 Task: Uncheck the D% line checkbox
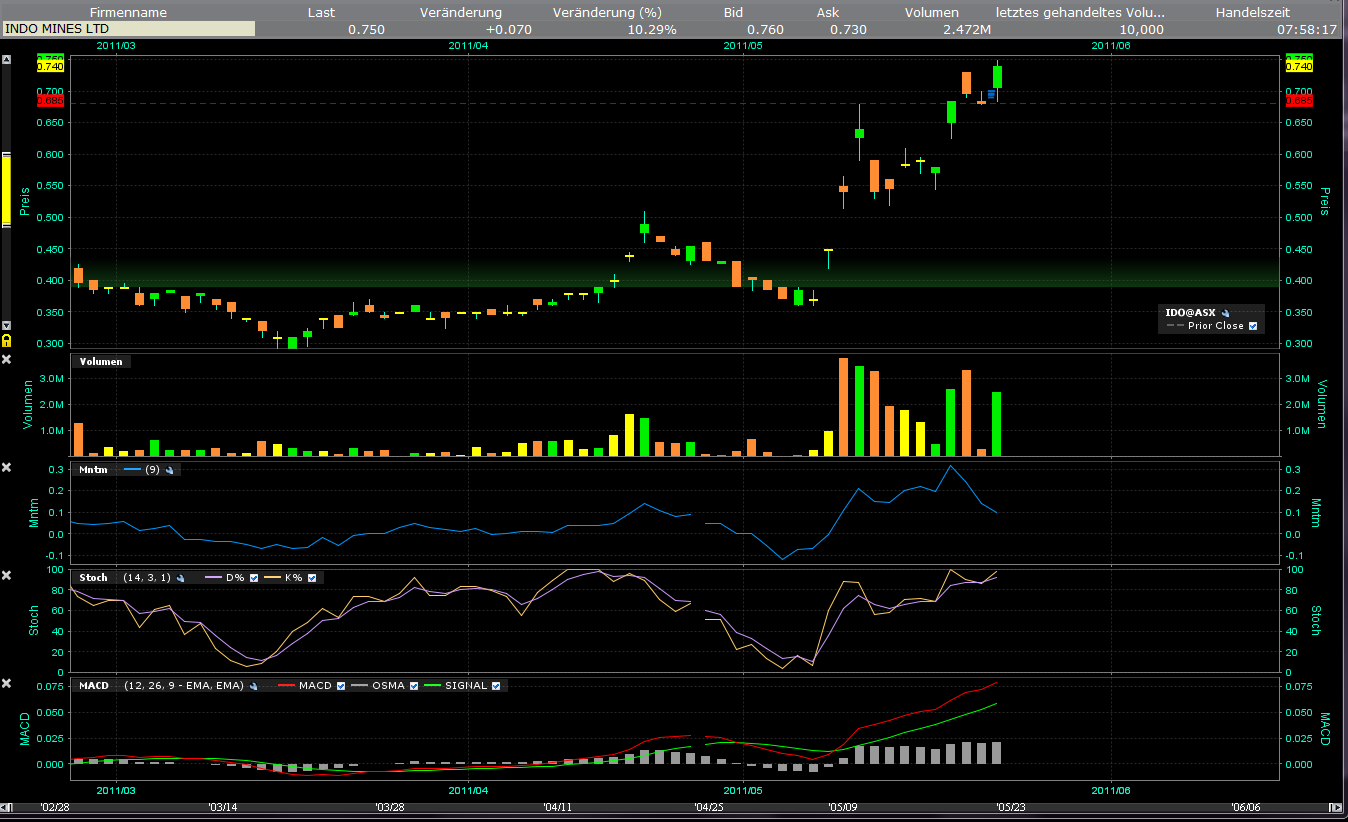(x=254, y=578)
